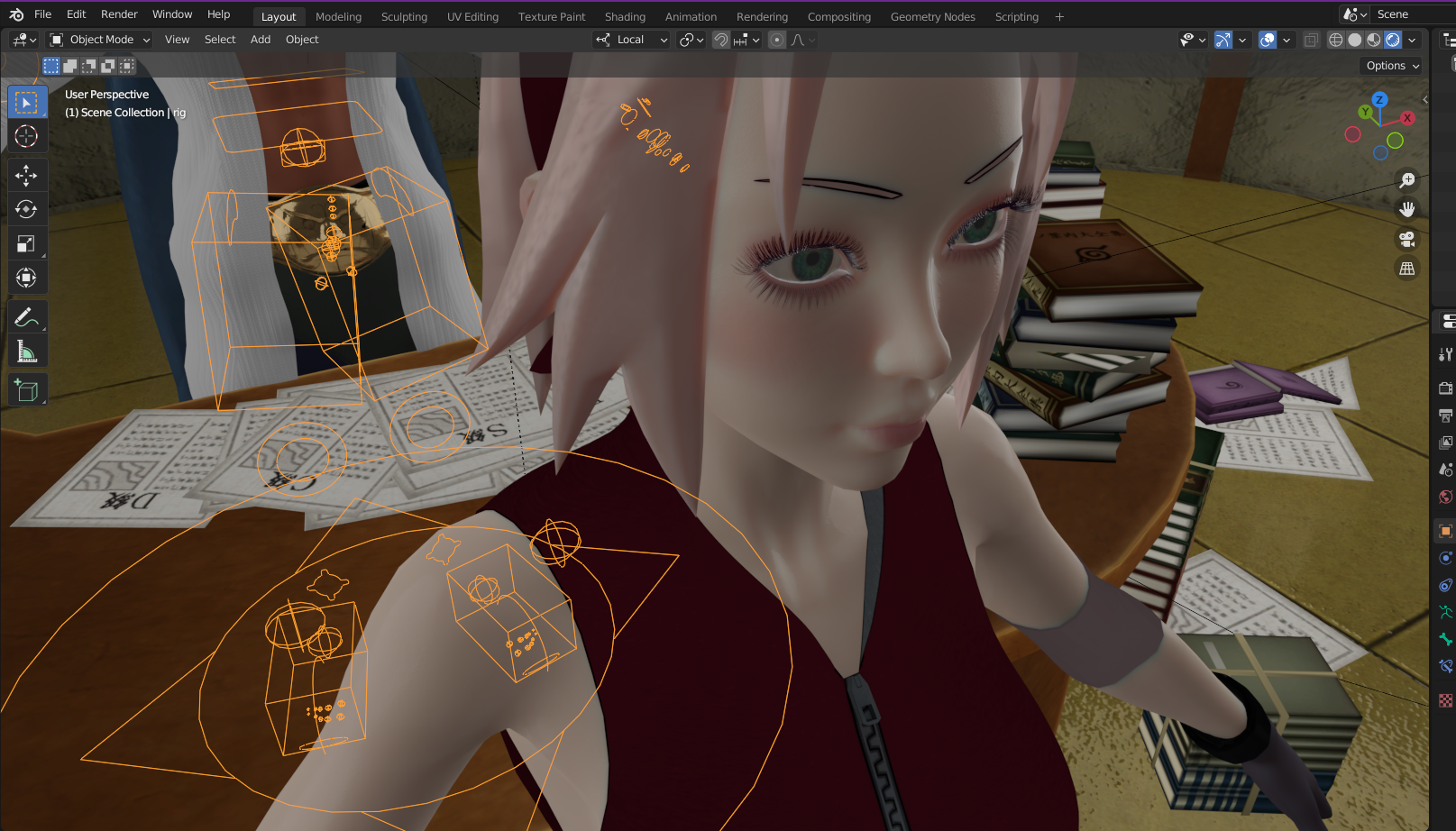Open the Edit menu

click(x=77, y=14)
